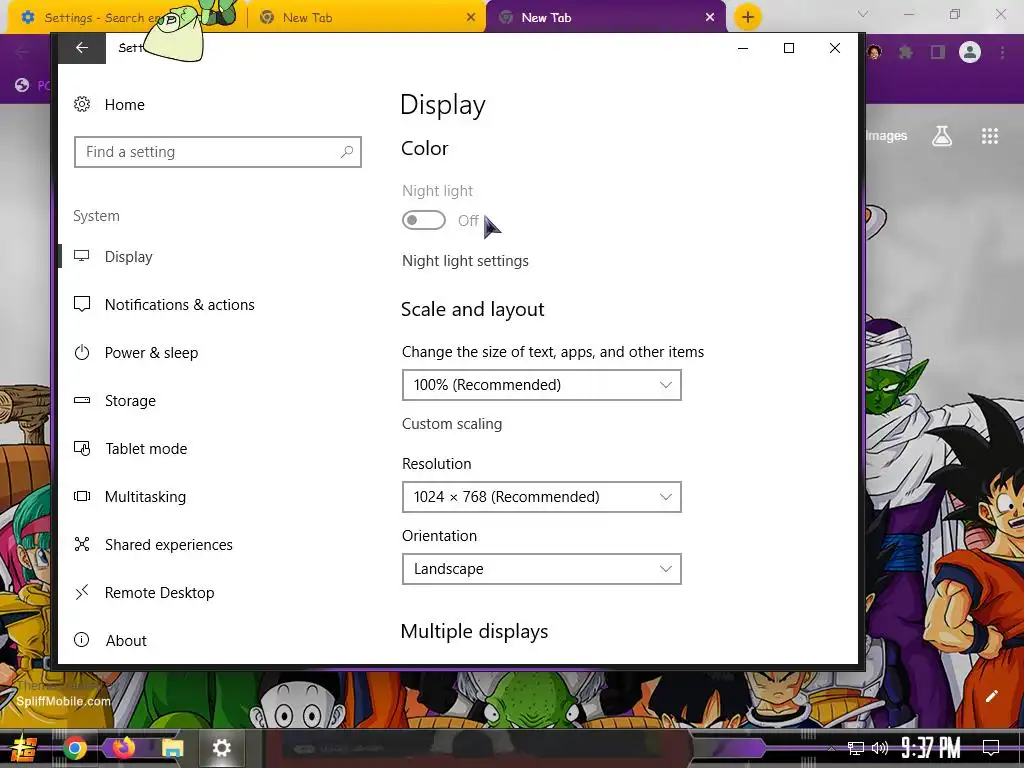Select the Power & sleep icon
The width and height of the screenshot is (1024, 768).
pos(82,353)
